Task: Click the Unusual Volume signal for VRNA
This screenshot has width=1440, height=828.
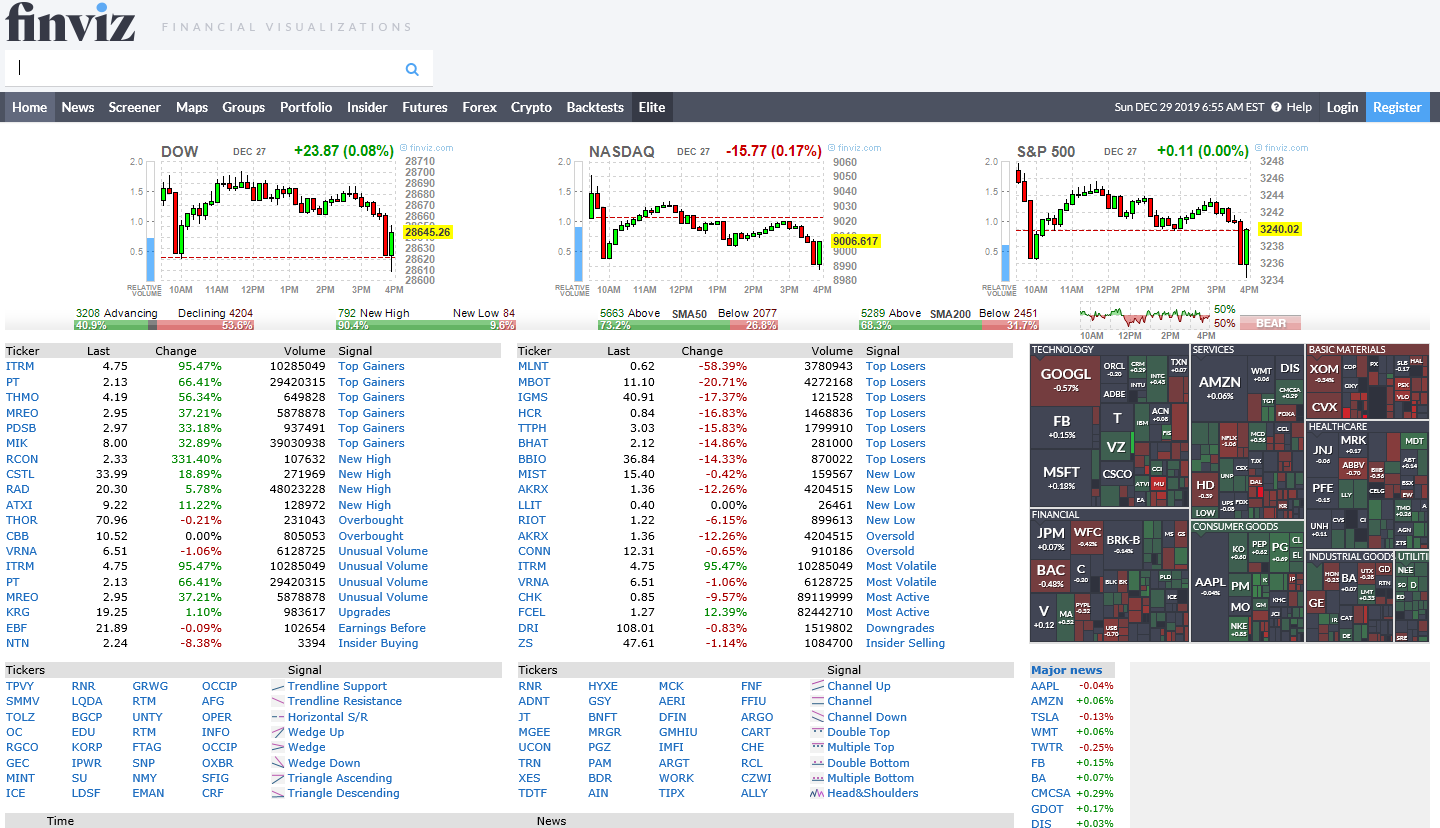Action: (x=383, y=551)
